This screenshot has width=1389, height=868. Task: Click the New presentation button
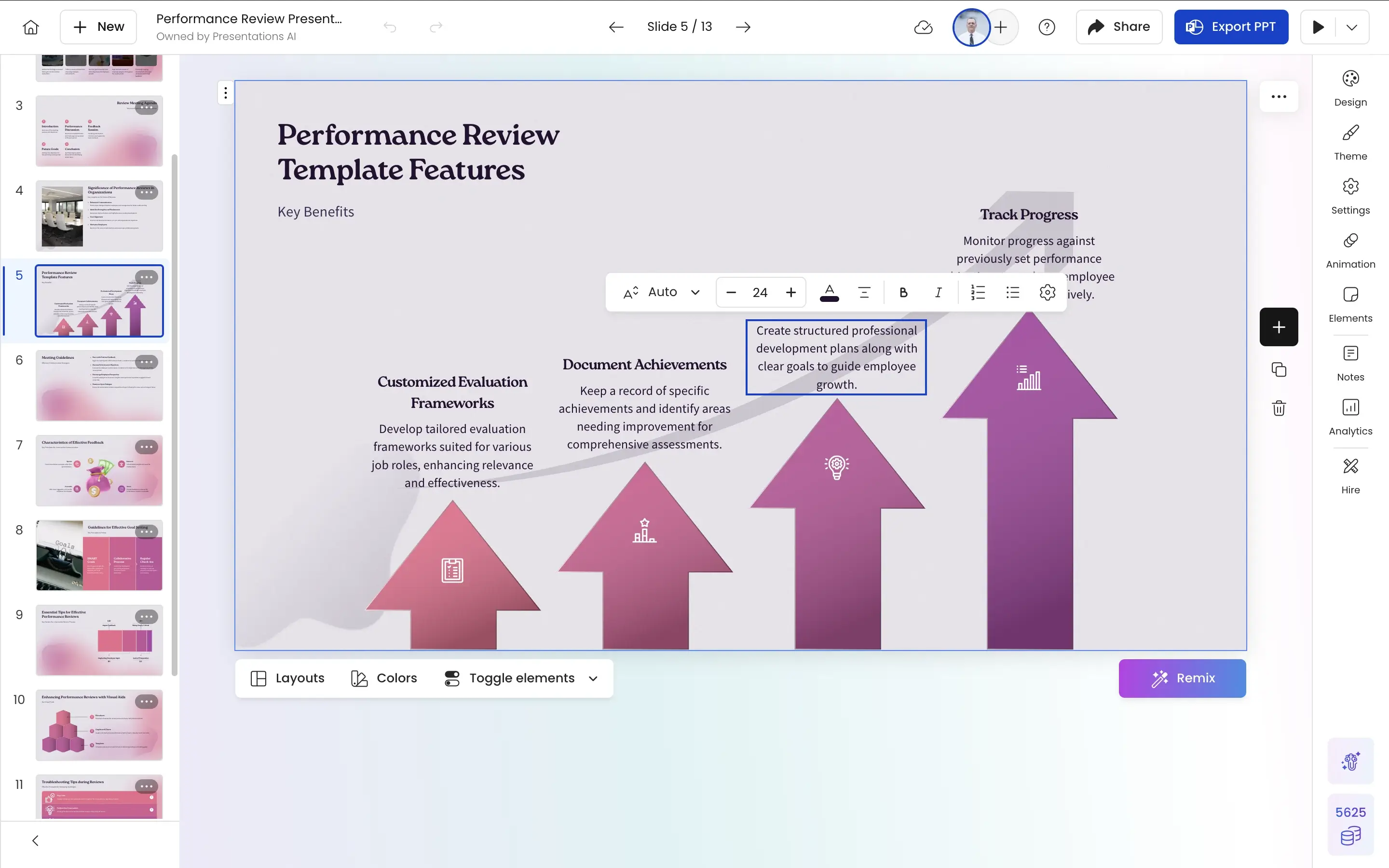99,27
